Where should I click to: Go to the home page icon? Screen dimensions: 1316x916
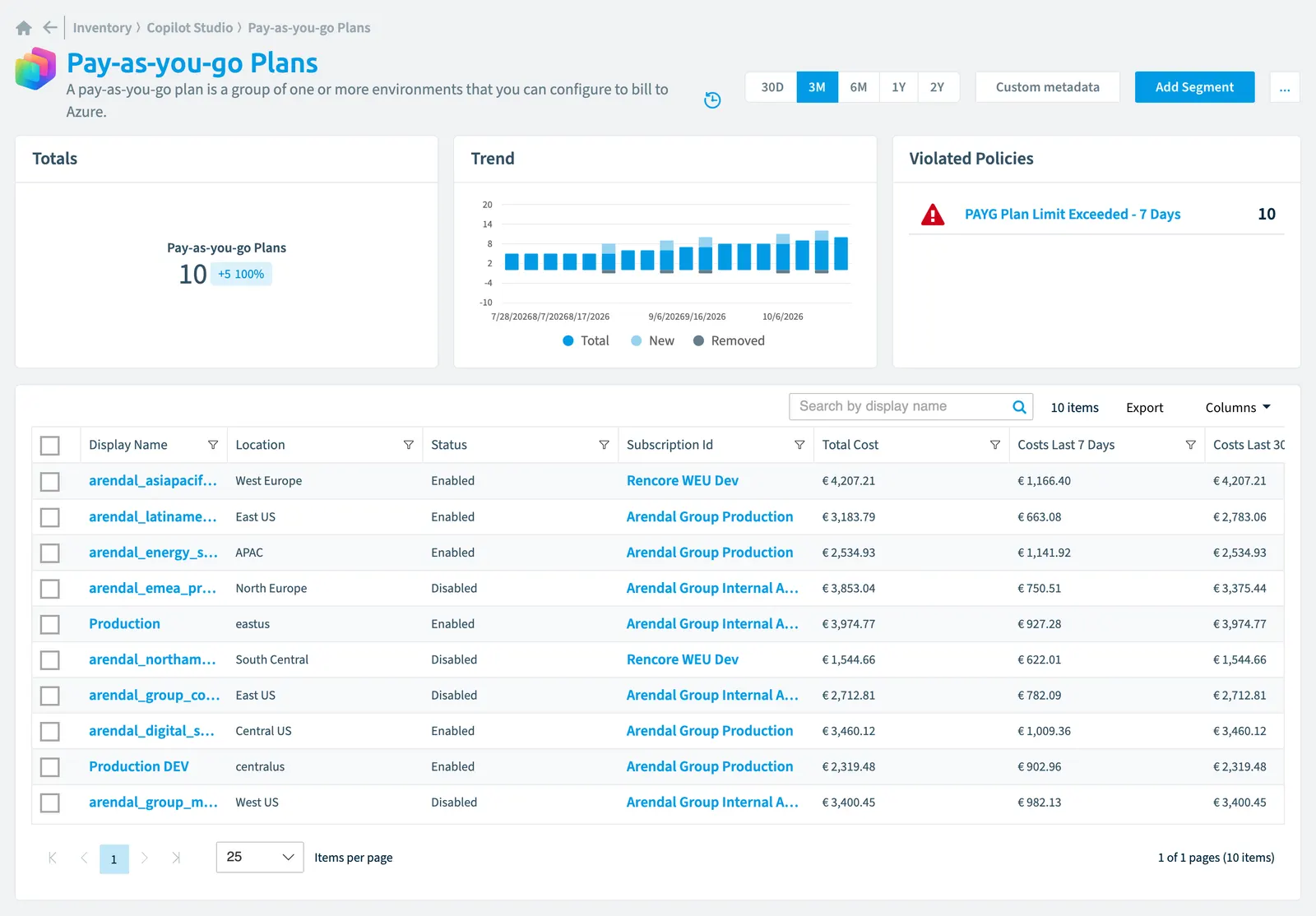coord(24,28)
